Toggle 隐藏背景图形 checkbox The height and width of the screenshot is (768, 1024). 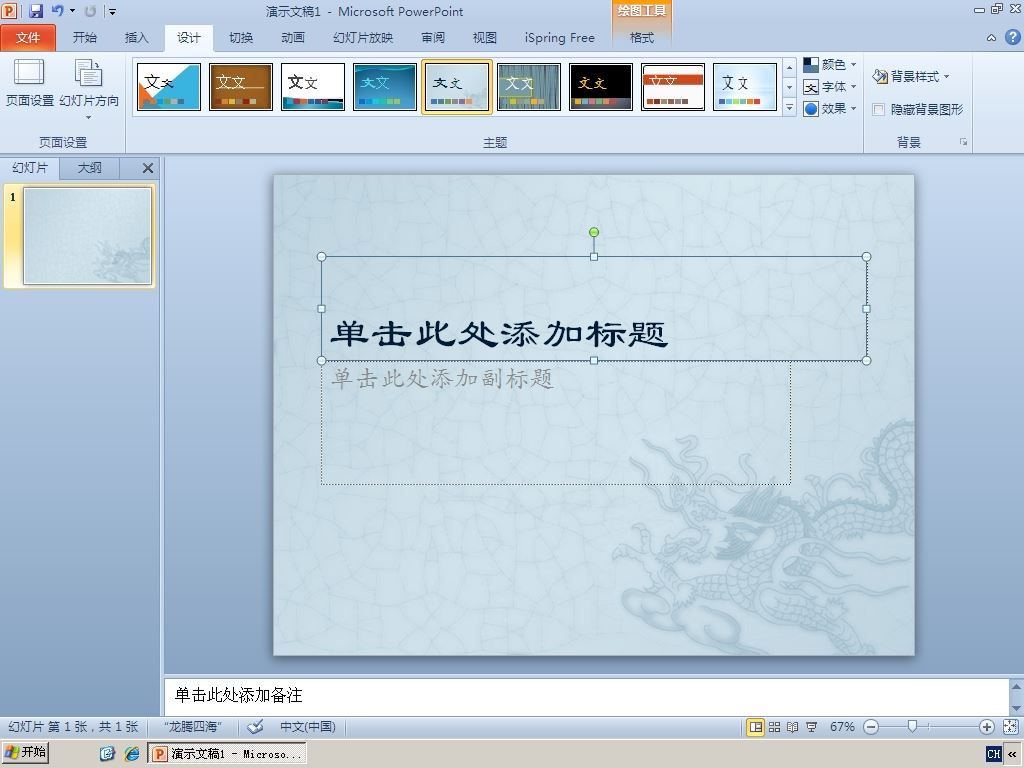tap(879, 110)
